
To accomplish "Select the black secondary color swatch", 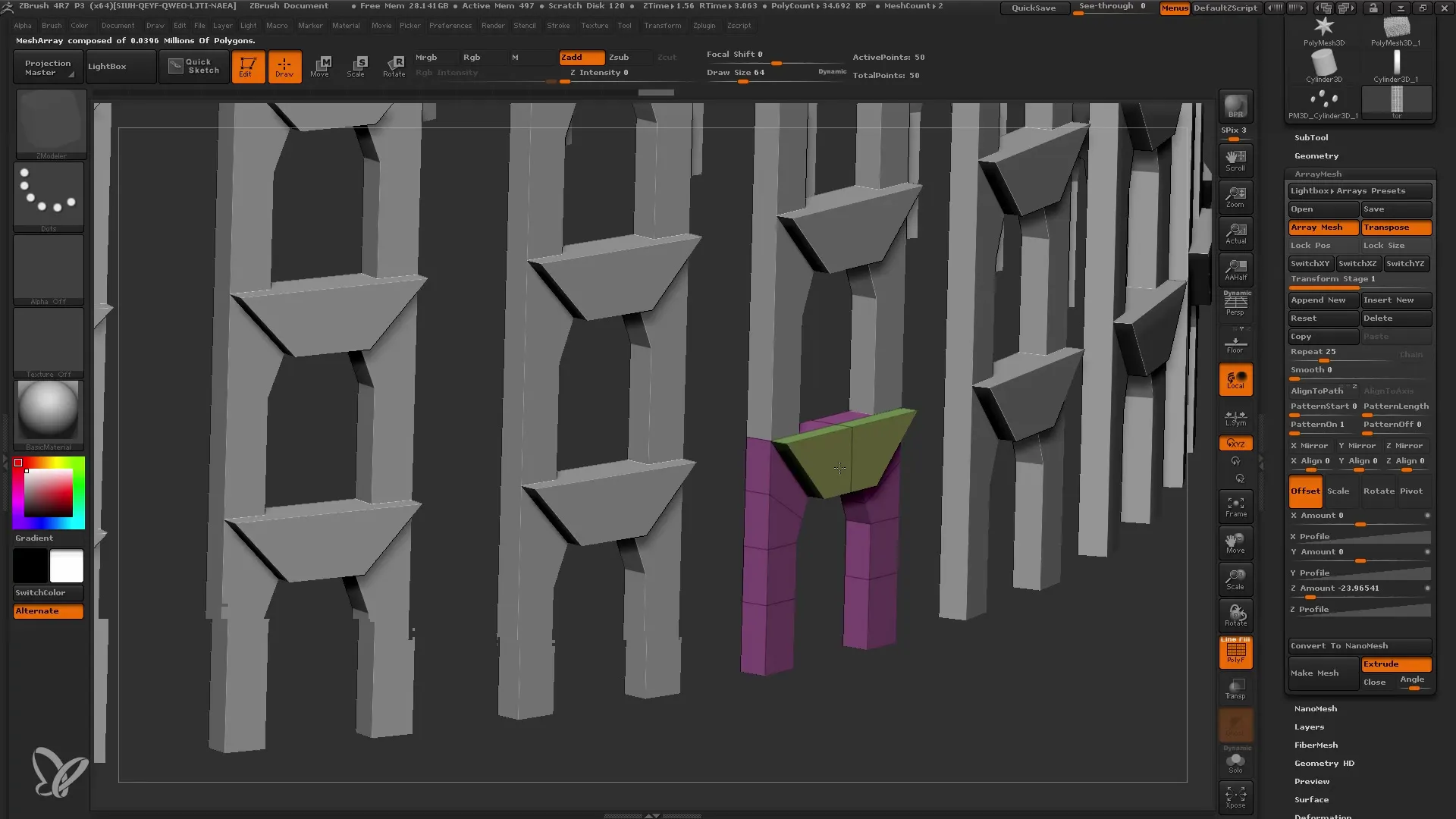I will click(x=30, y=566).
